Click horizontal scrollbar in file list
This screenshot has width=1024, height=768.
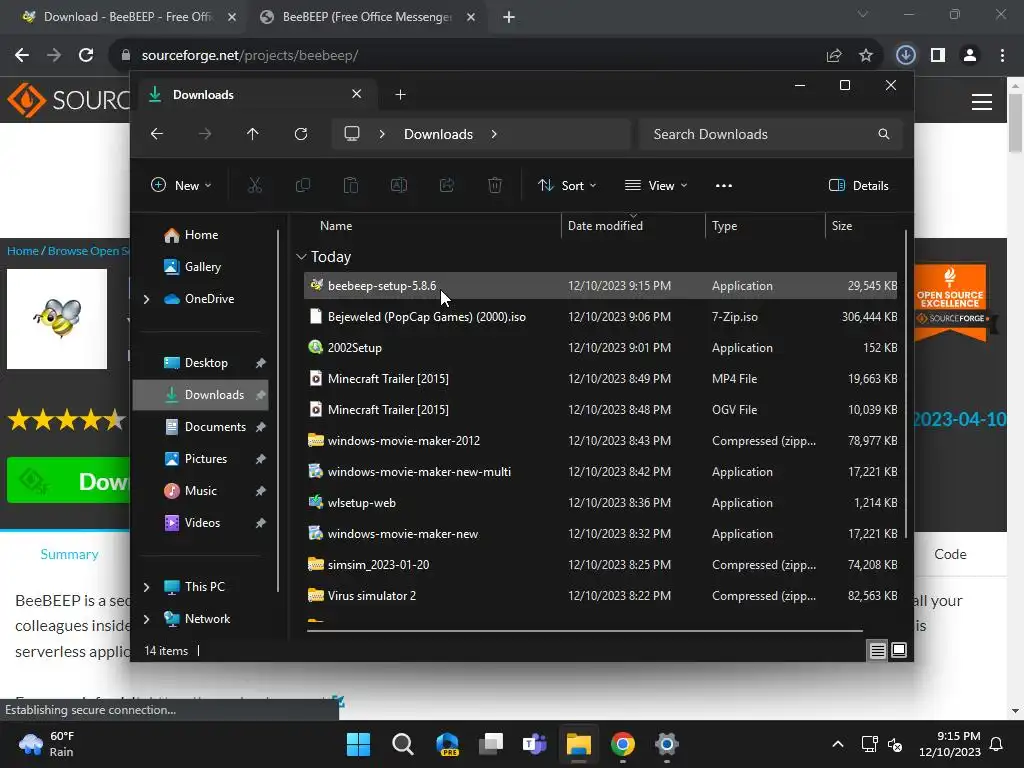click(x=584, y=631)
